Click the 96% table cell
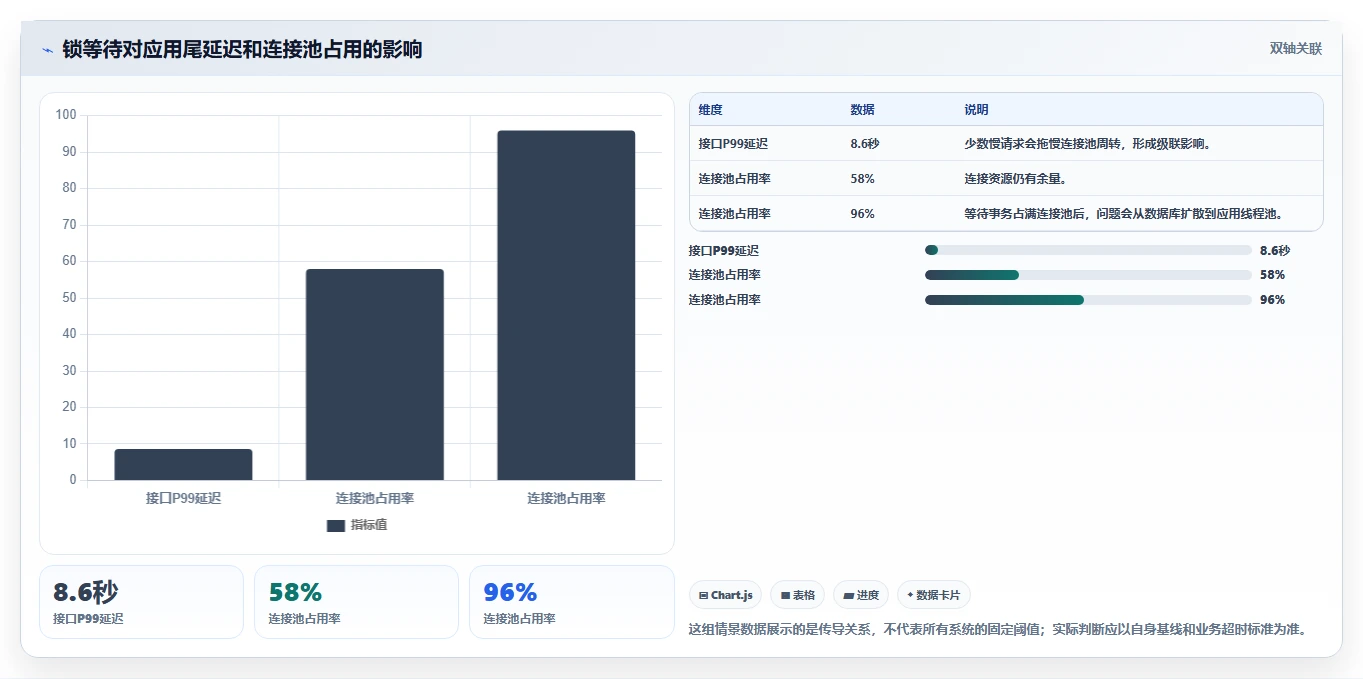The image size is (1363, 679). point(862,214)
